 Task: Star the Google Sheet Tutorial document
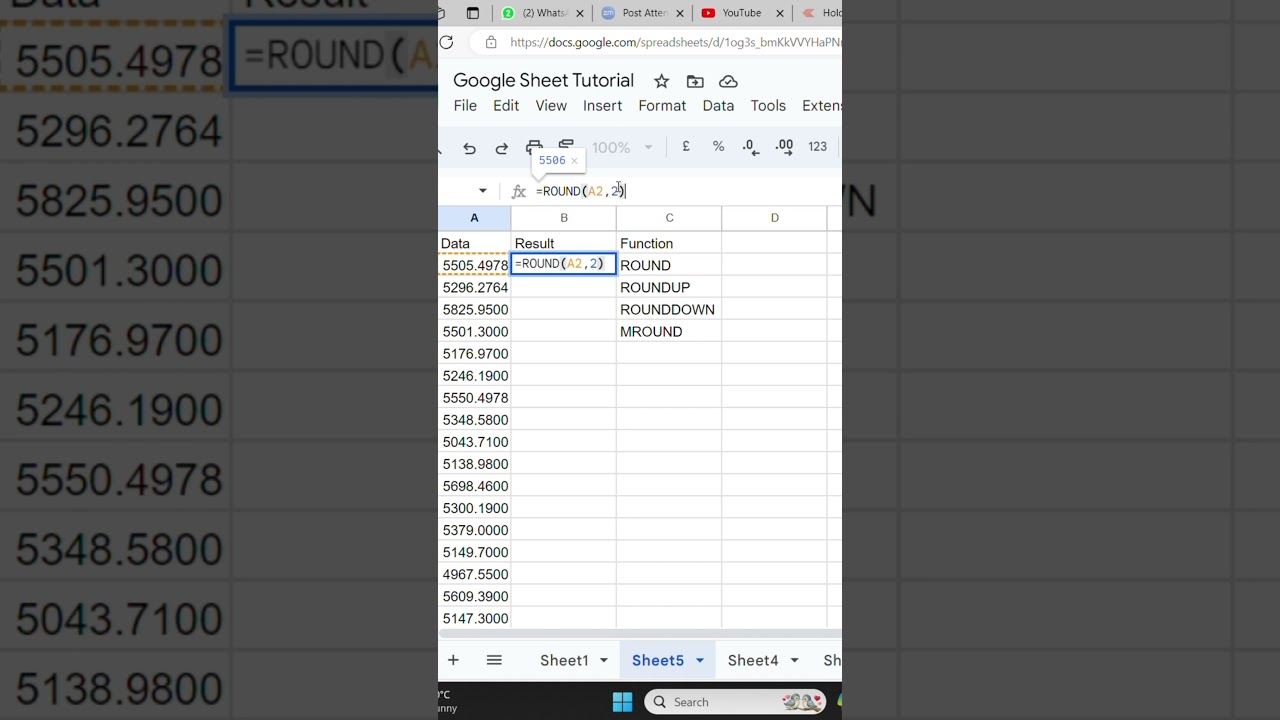click(661, 81)
